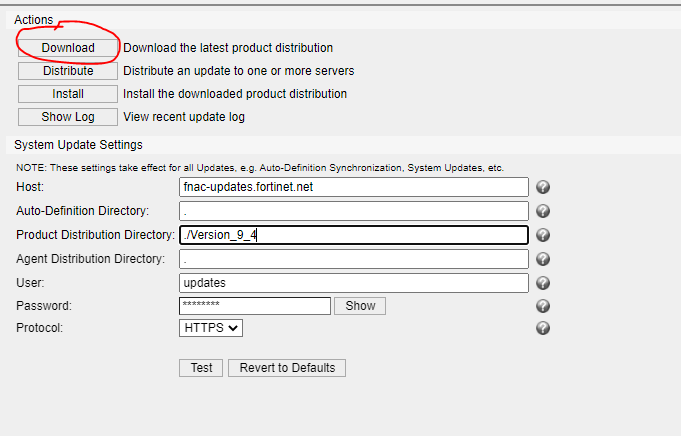Click the Test button
The width and height of the screenshot is (681, 436).
201,368
